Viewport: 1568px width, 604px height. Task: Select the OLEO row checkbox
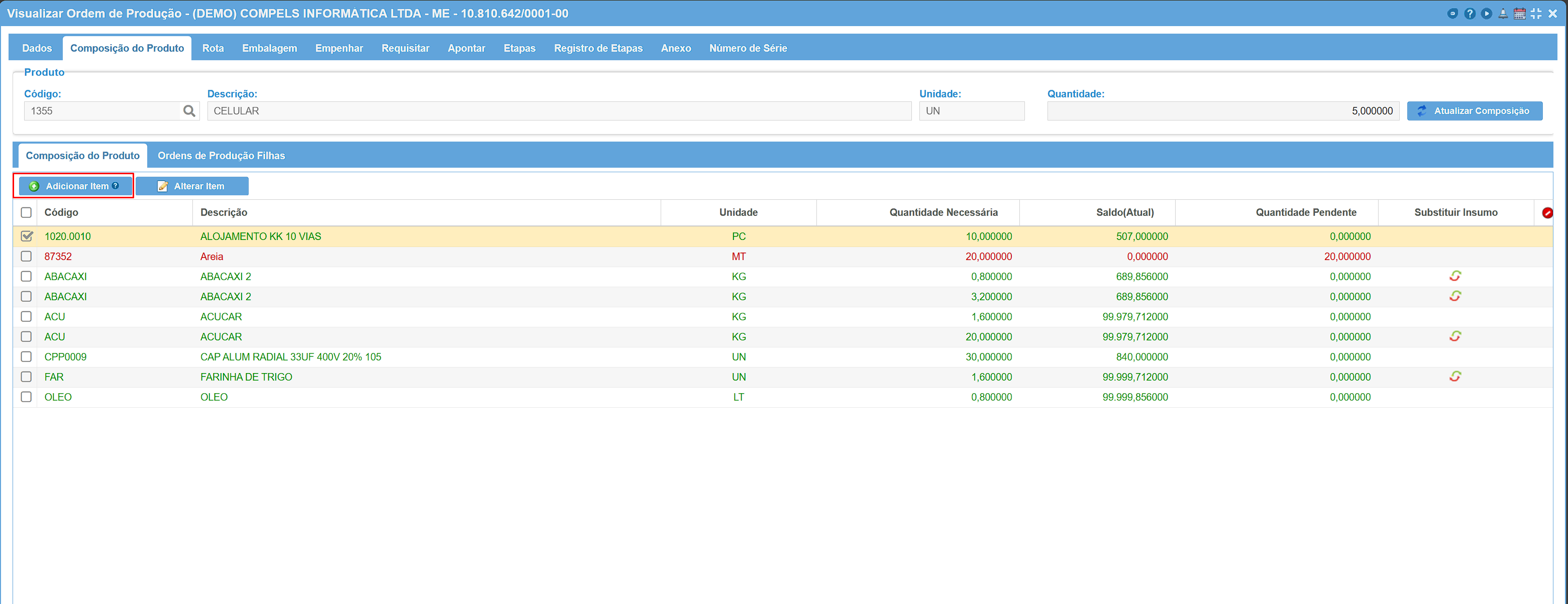[26, 397]
